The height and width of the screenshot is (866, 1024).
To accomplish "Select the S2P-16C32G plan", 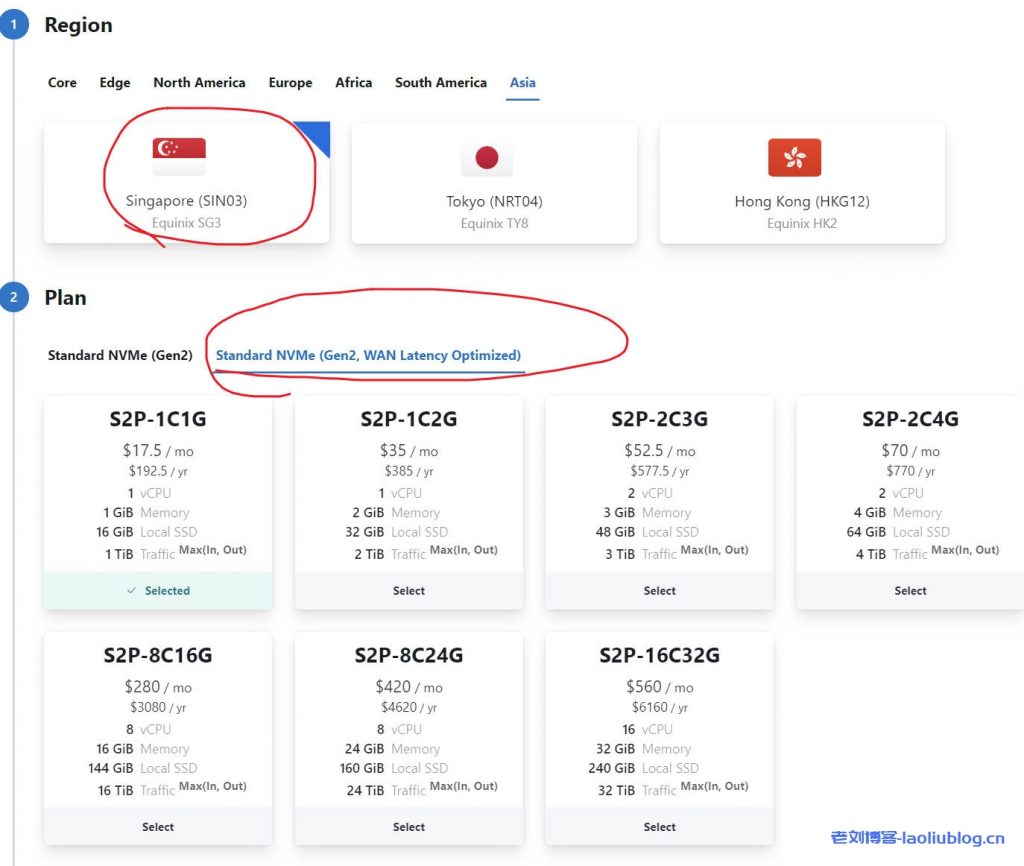I will point(659,826).
